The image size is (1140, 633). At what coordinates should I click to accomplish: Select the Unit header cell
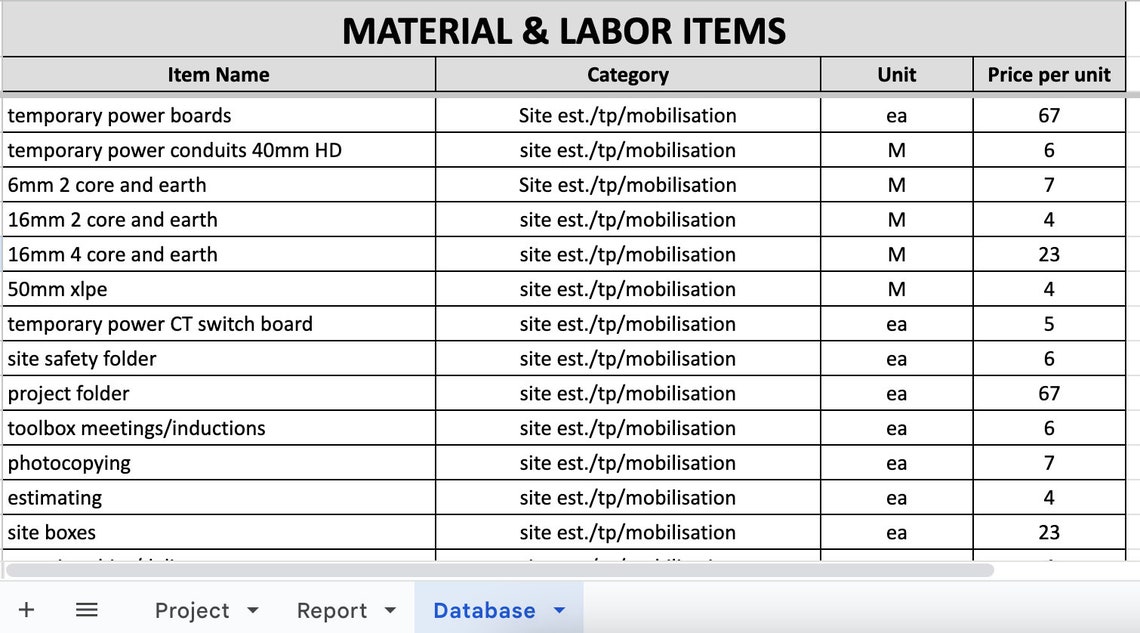coord(896,74)
